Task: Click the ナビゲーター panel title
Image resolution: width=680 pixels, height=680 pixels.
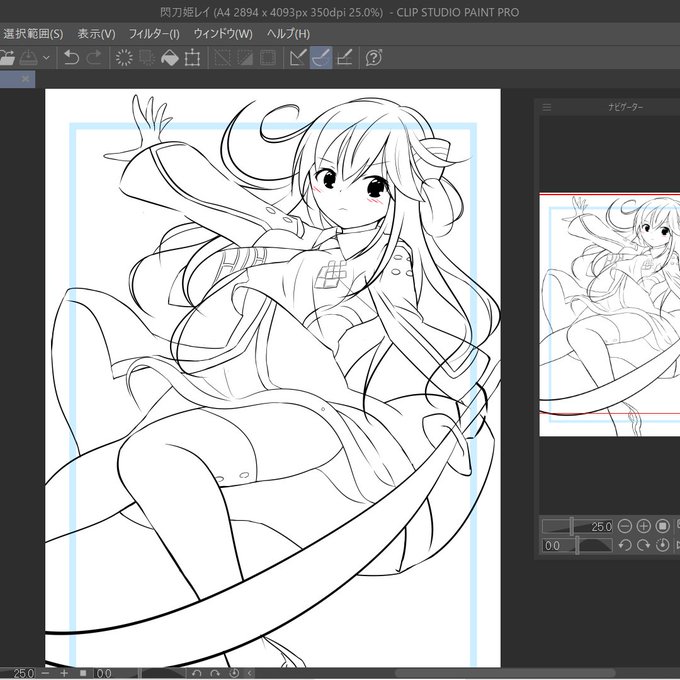Action: click(625, 107)
